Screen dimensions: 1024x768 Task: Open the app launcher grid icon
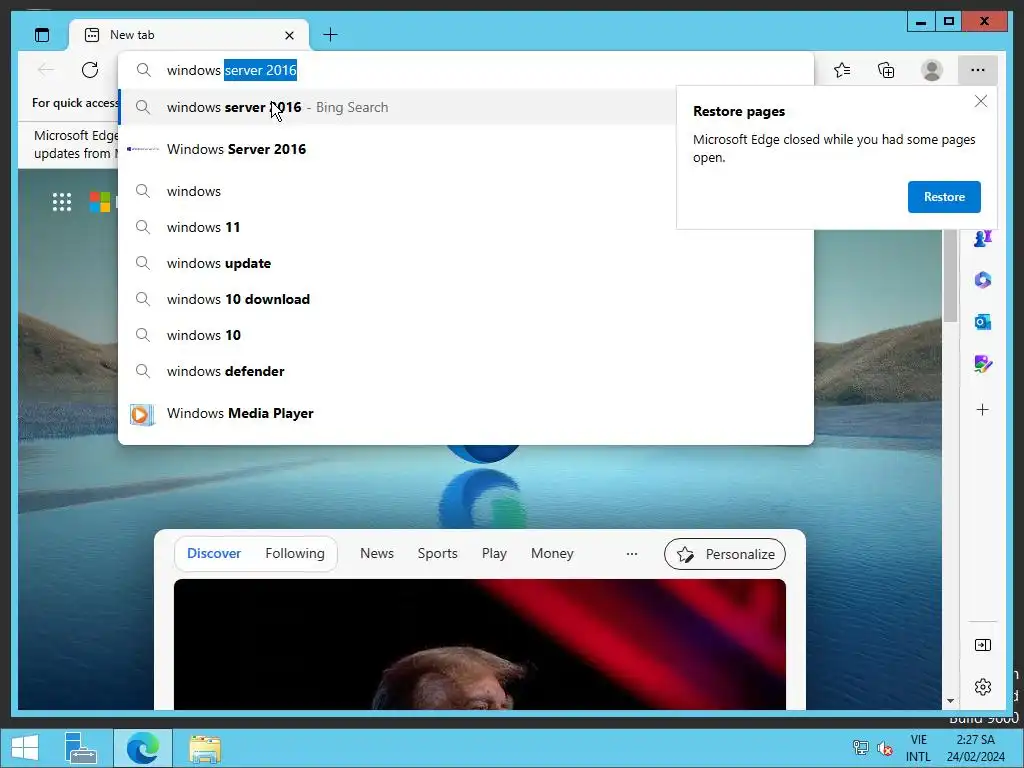pos(62,202)
